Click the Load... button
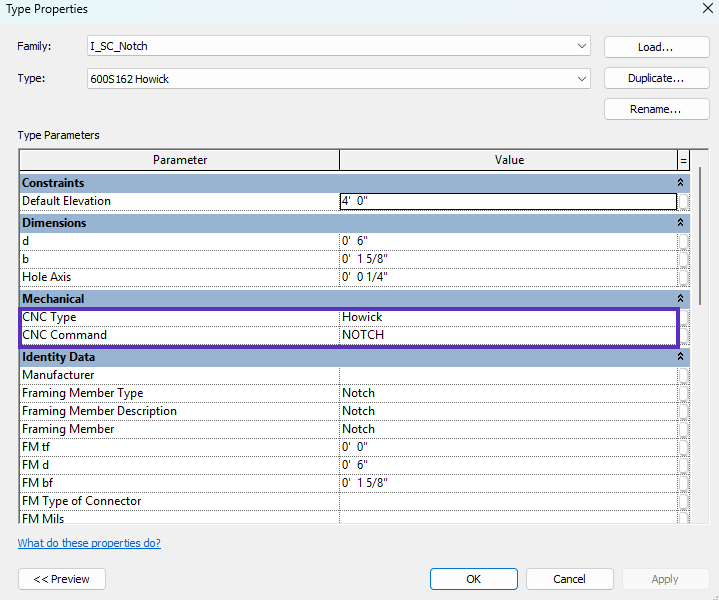This screenshot has width=719, height=600. 654,47
